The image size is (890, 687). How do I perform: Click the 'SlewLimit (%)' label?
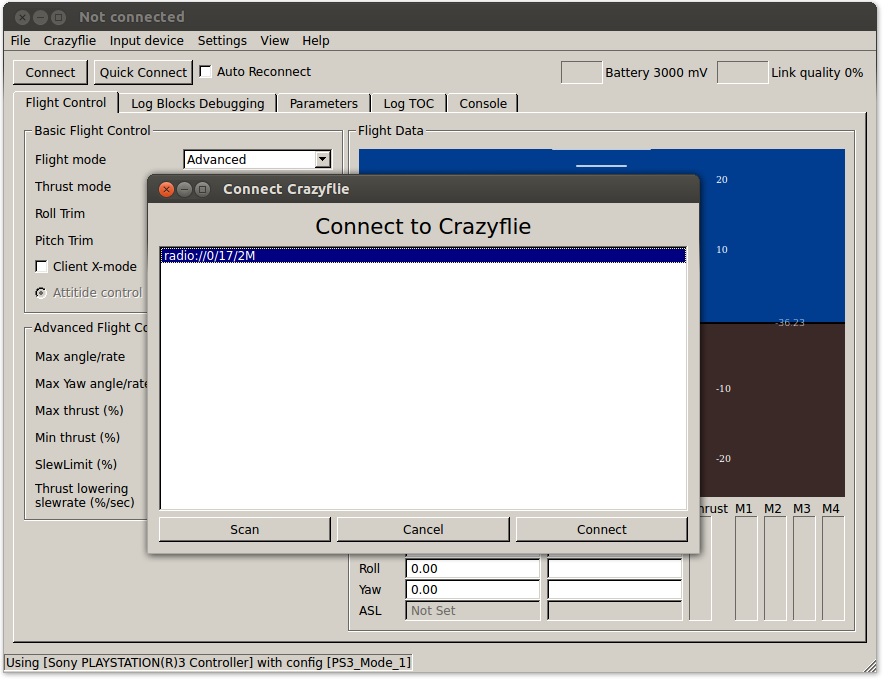click(76, 464)
